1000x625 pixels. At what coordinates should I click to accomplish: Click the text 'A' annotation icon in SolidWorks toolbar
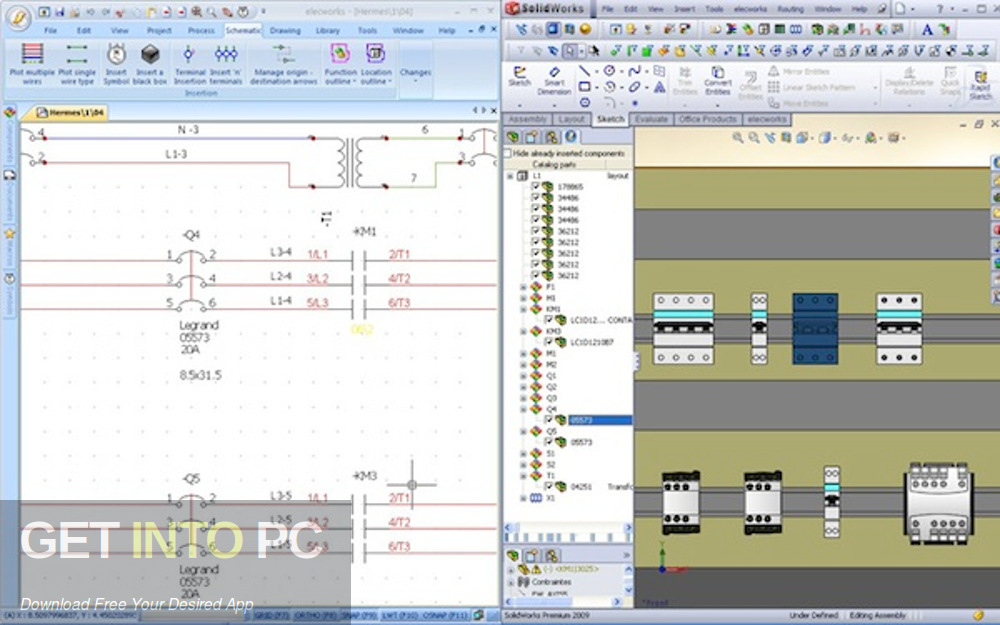click(x=927, y=29)
